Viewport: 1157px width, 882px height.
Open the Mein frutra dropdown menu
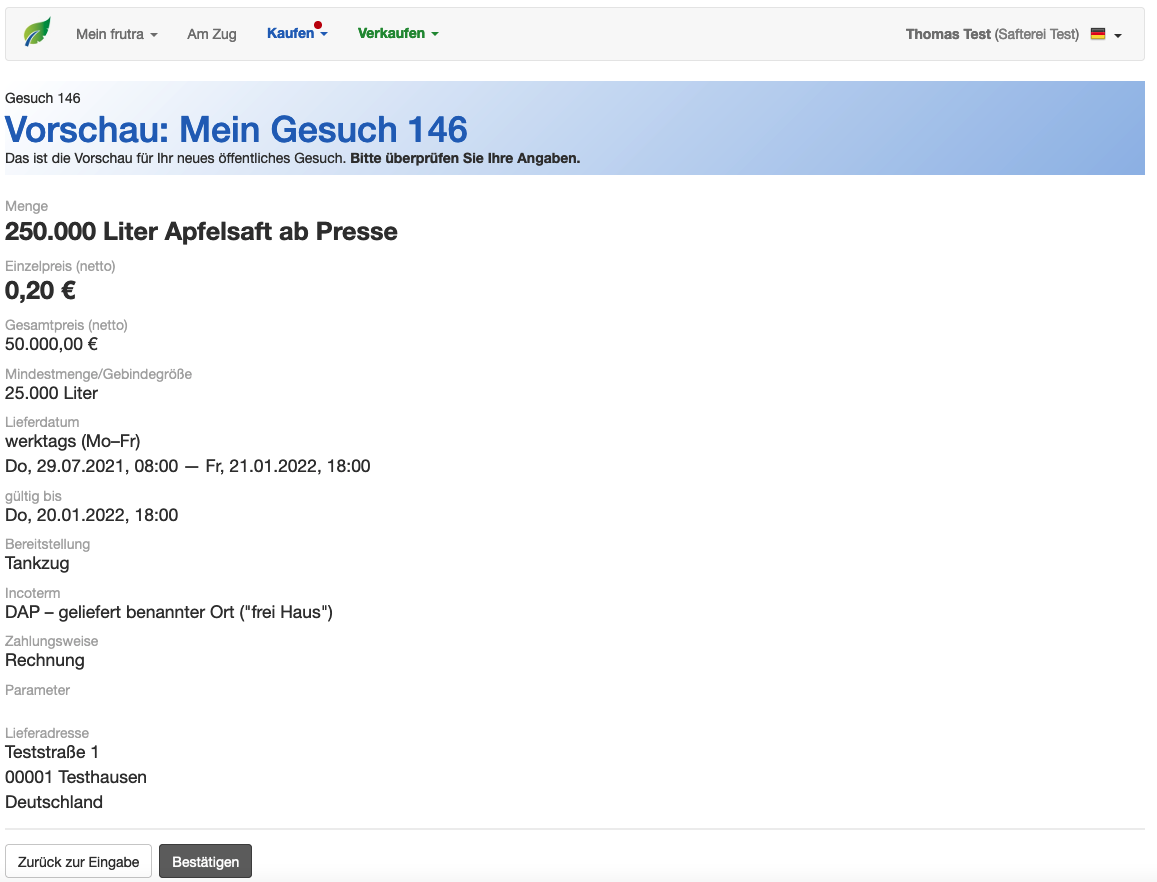[x=116, y=34]
